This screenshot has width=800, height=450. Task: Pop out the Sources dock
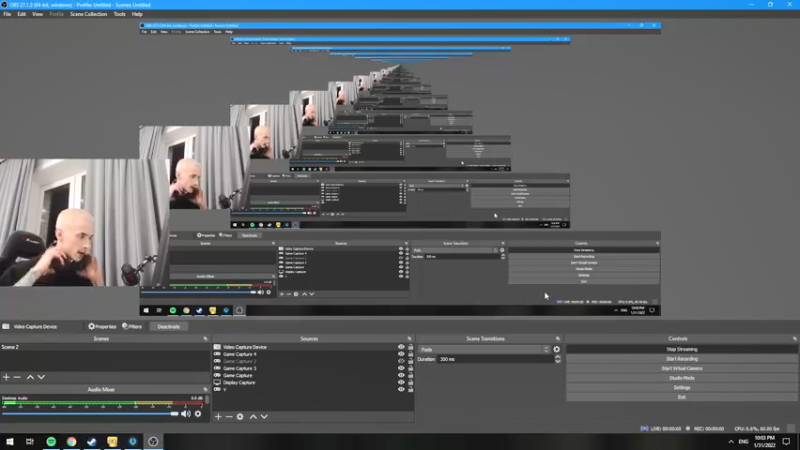[409, 339]
